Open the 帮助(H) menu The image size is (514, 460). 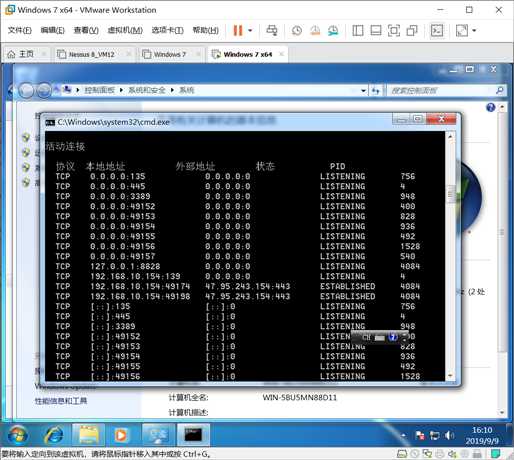(205, 30)
